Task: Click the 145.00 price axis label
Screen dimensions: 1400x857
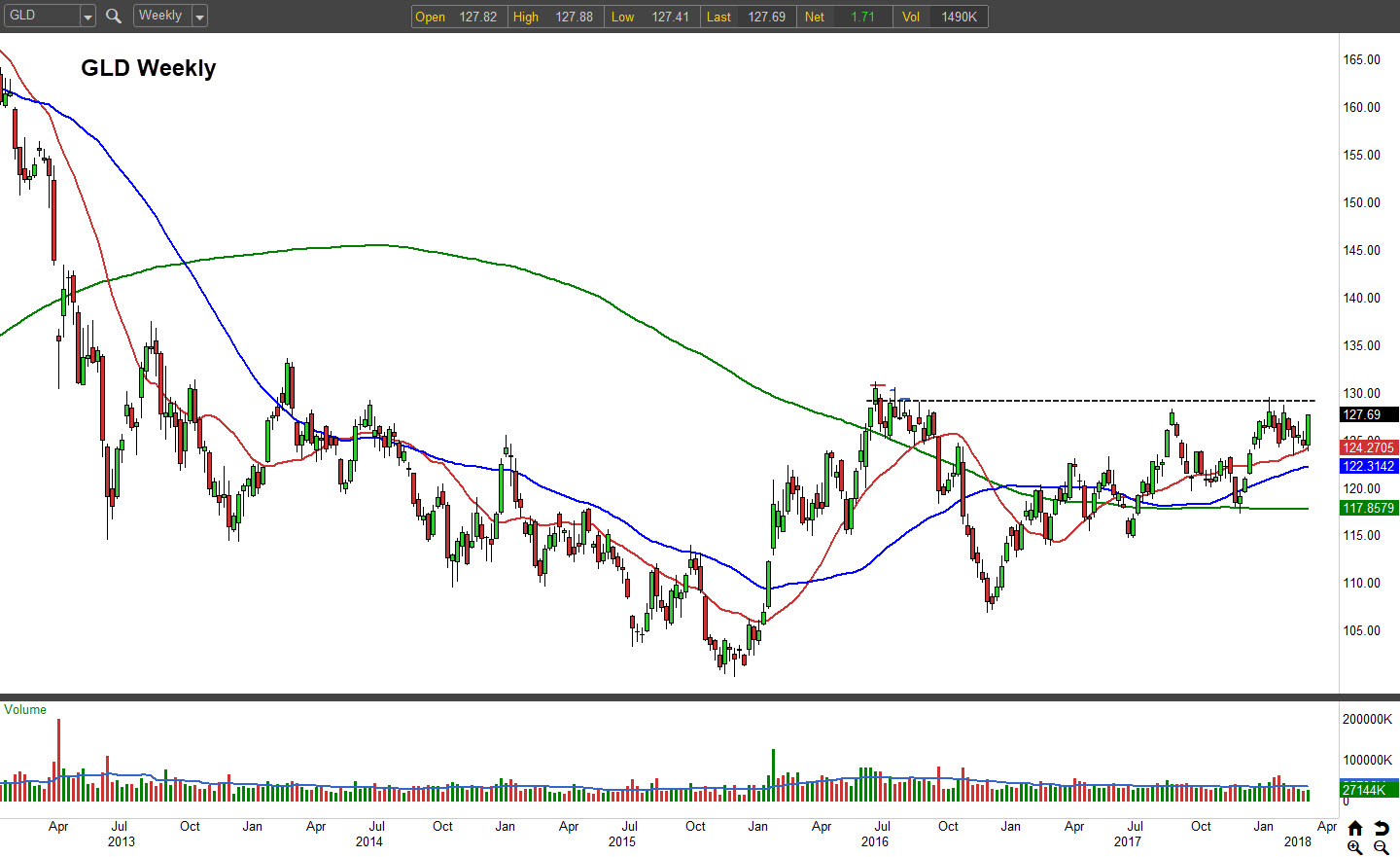Action: (x=1362, y=250)
